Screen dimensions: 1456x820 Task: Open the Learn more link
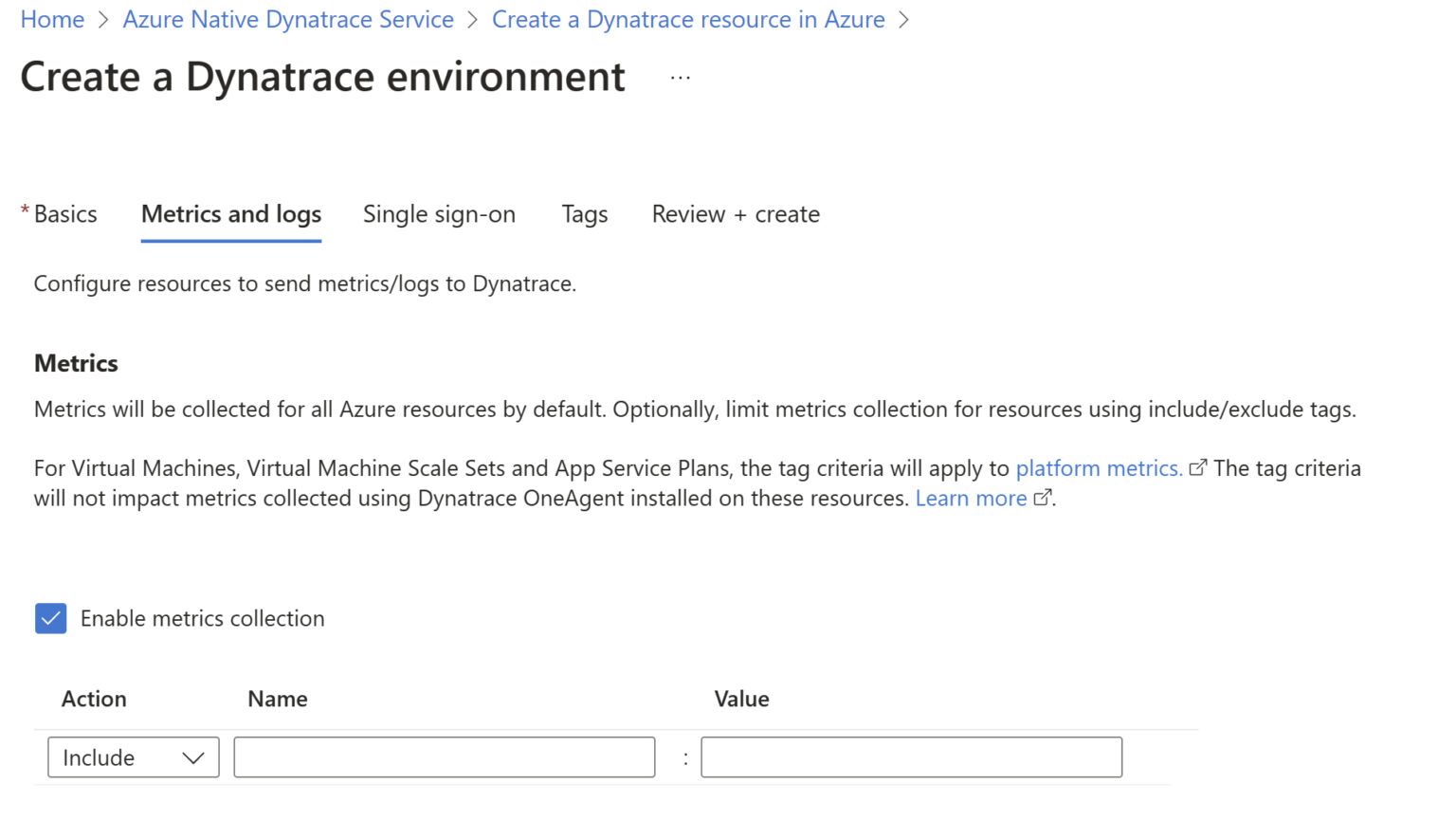pos(971,499)
